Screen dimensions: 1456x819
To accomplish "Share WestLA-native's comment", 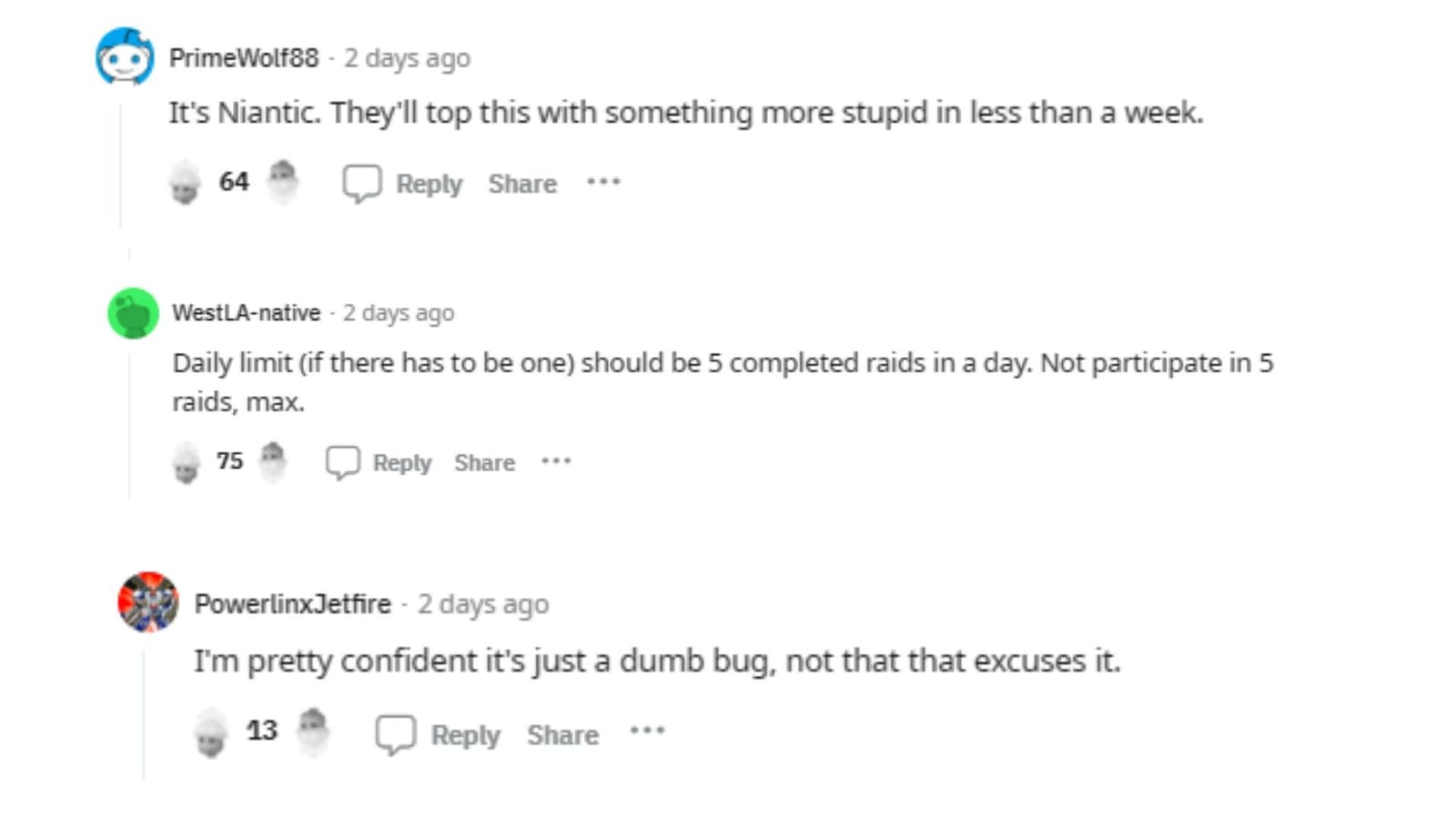I will [x=484, y=462].
